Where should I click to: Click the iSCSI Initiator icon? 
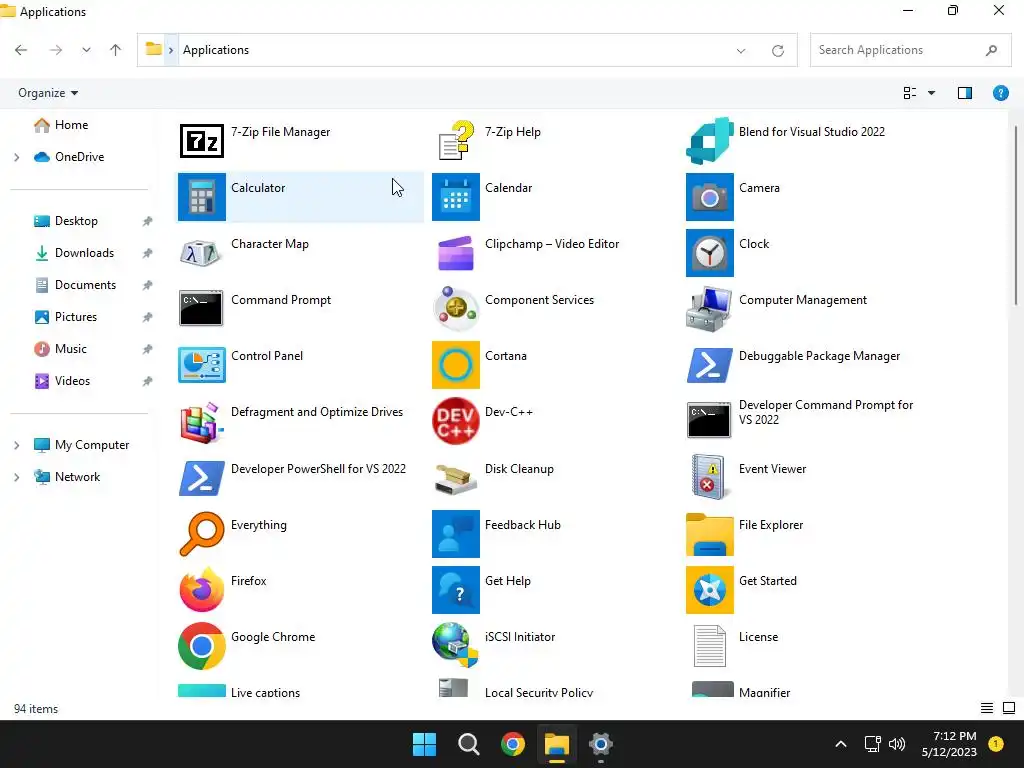pos(456,646)
